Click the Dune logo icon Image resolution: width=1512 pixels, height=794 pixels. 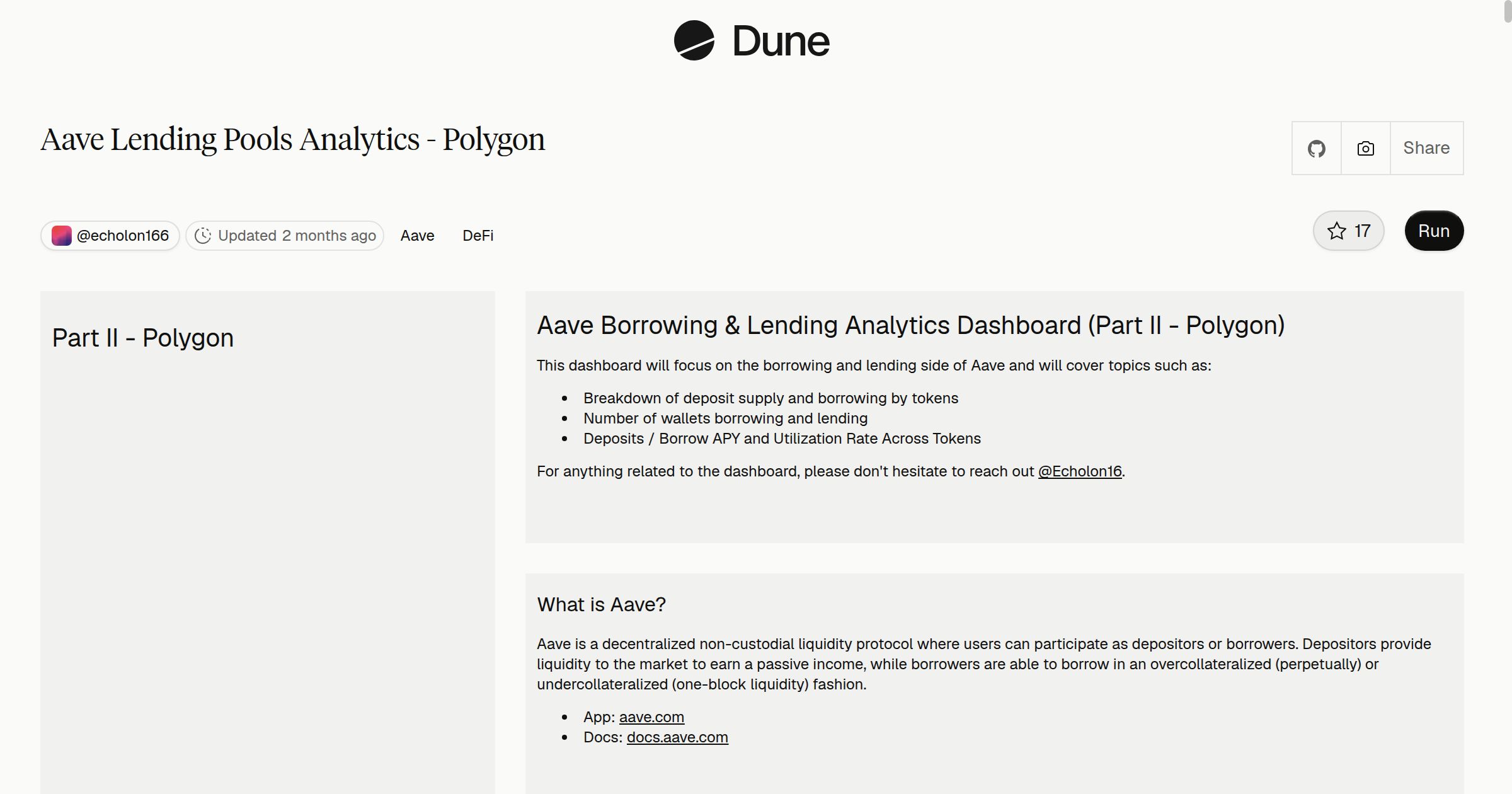[x=694, y=40]
